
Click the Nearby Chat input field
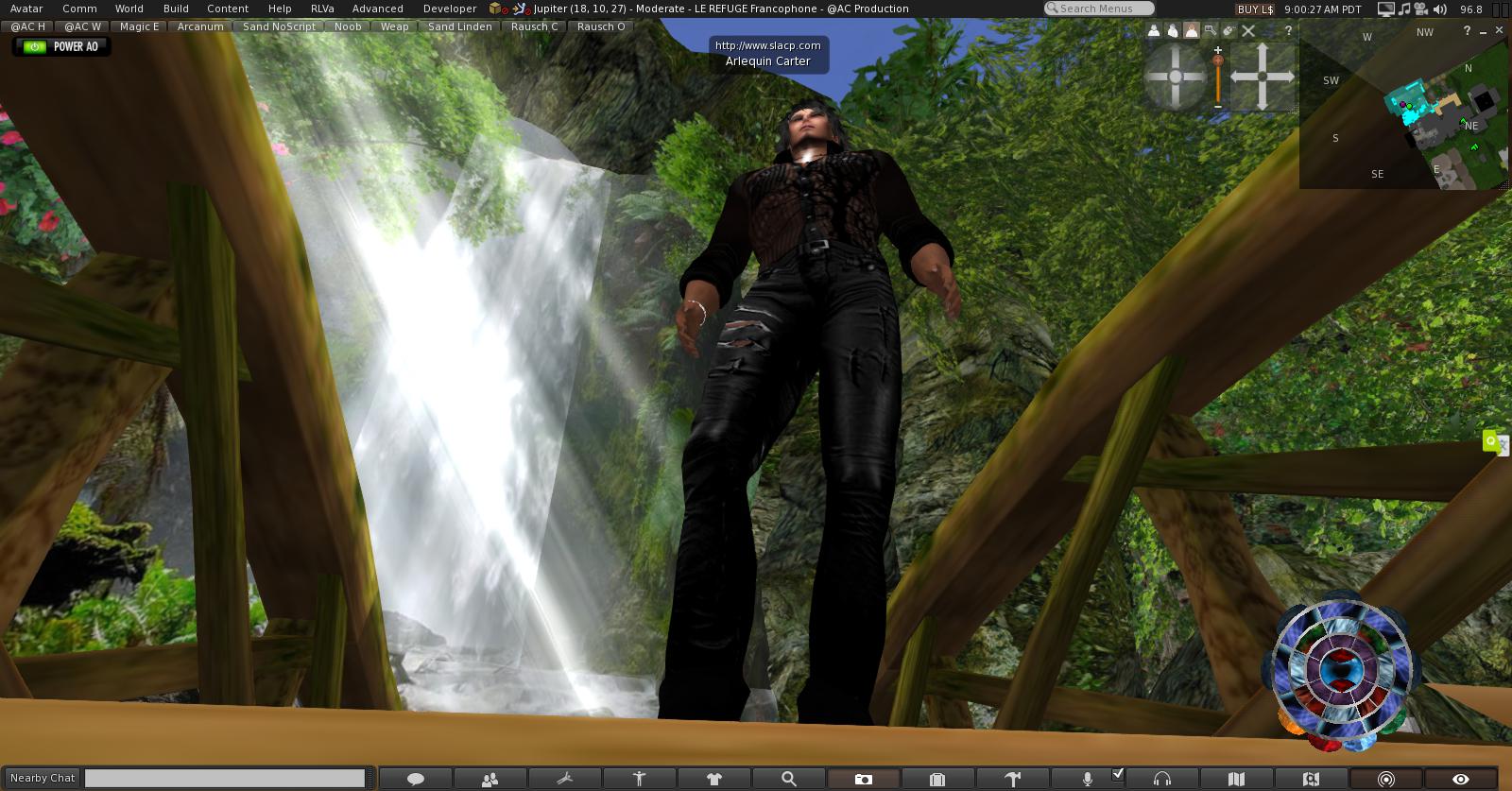(225, 778)
